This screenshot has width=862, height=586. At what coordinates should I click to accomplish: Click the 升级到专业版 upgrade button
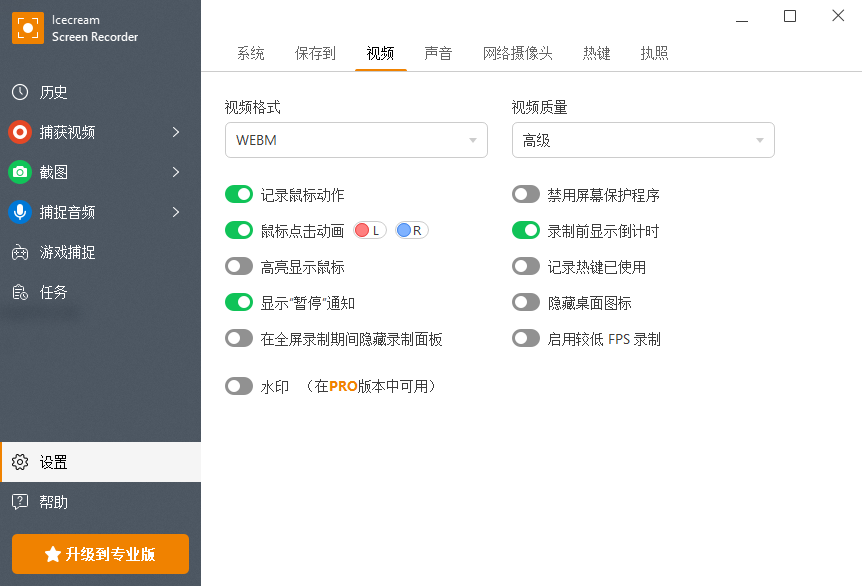(100, 554)
